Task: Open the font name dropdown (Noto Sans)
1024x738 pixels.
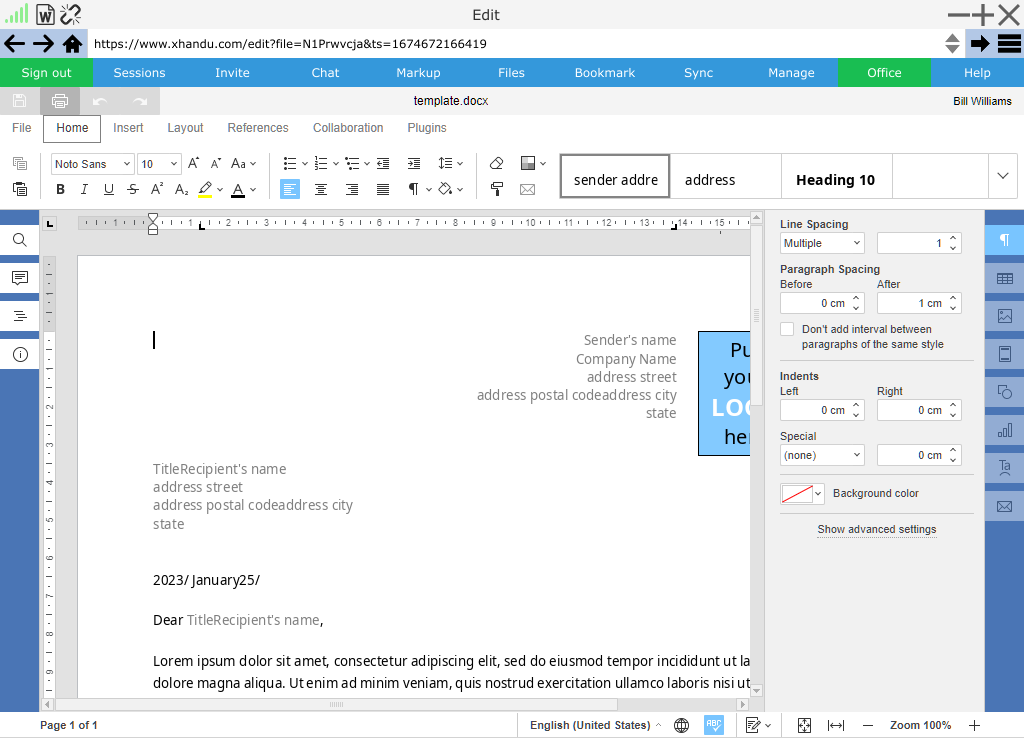Action: click(92, 164)
